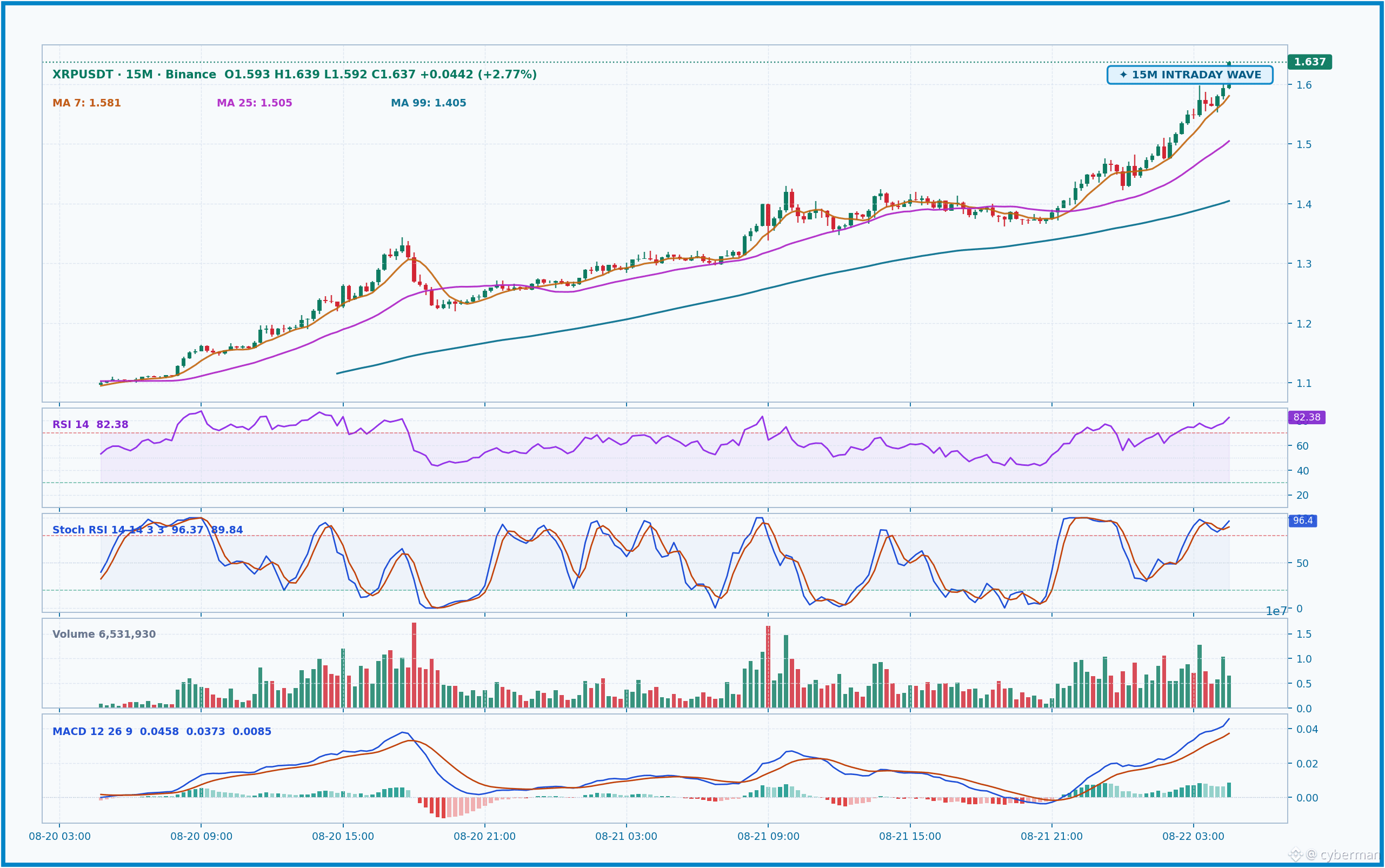This screenshot has width=1385, height=868.
Task: Select the MA 7: 1.581 legend label
Action: [86, 103]
